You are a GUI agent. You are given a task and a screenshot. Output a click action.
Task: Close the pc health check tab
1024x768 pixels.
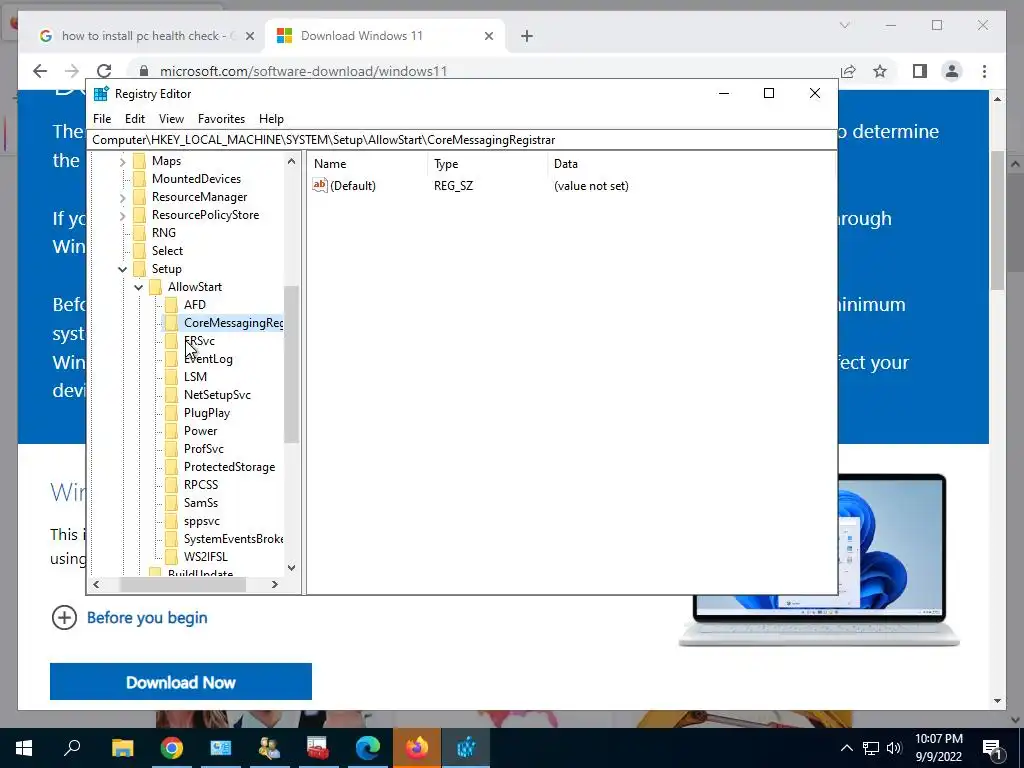249,37
